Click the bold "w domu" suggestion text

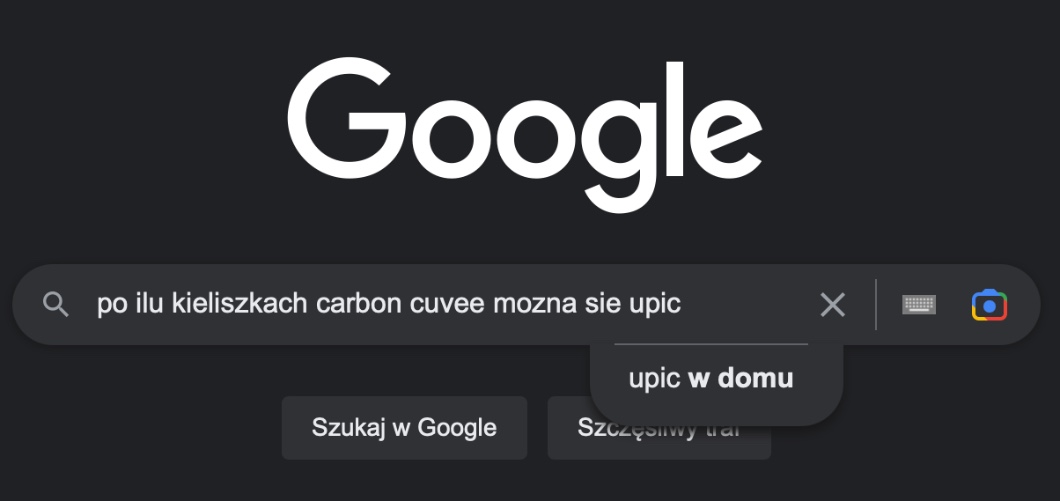[741, 379]
